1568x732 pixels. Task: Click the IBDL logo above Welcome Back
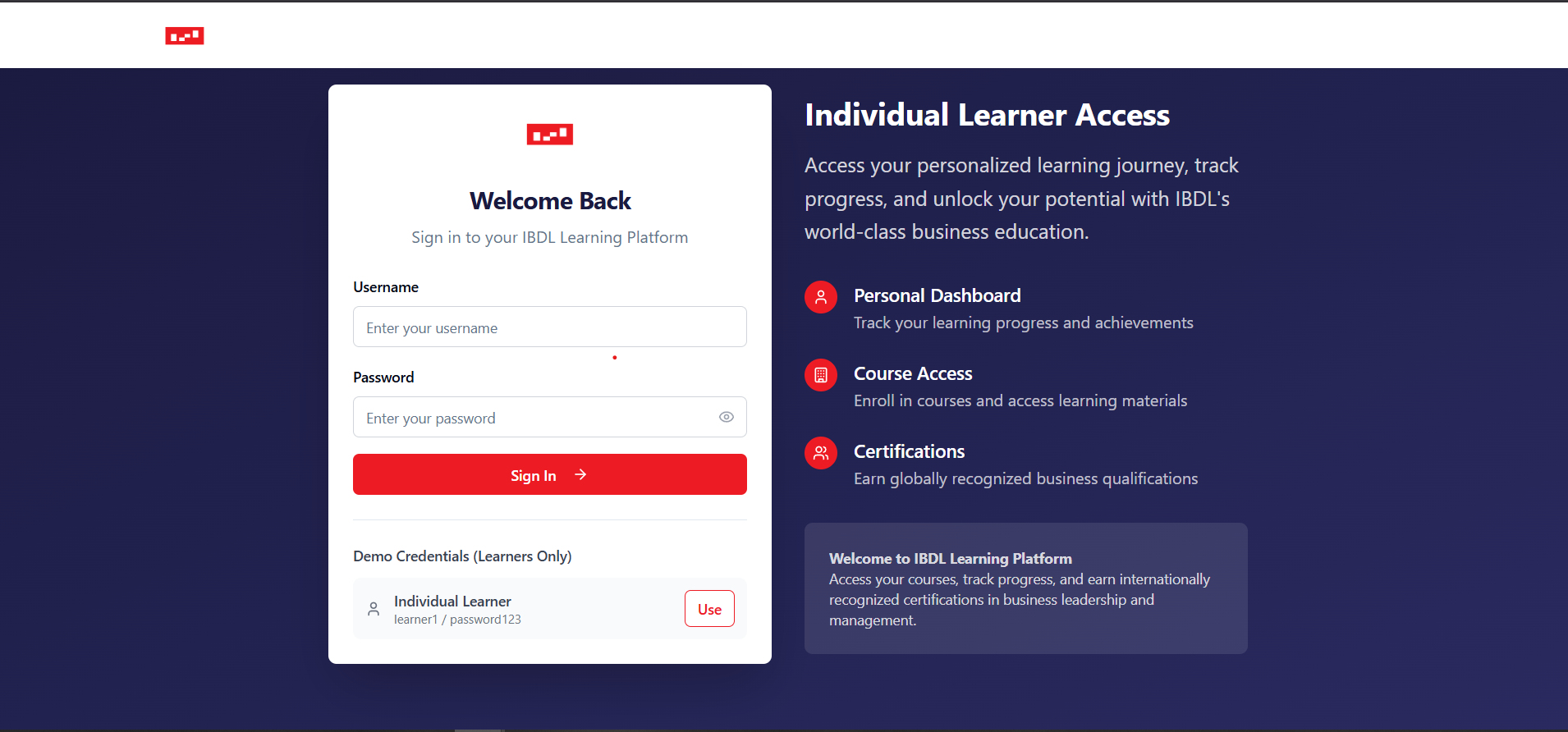[x=549, y=135]
